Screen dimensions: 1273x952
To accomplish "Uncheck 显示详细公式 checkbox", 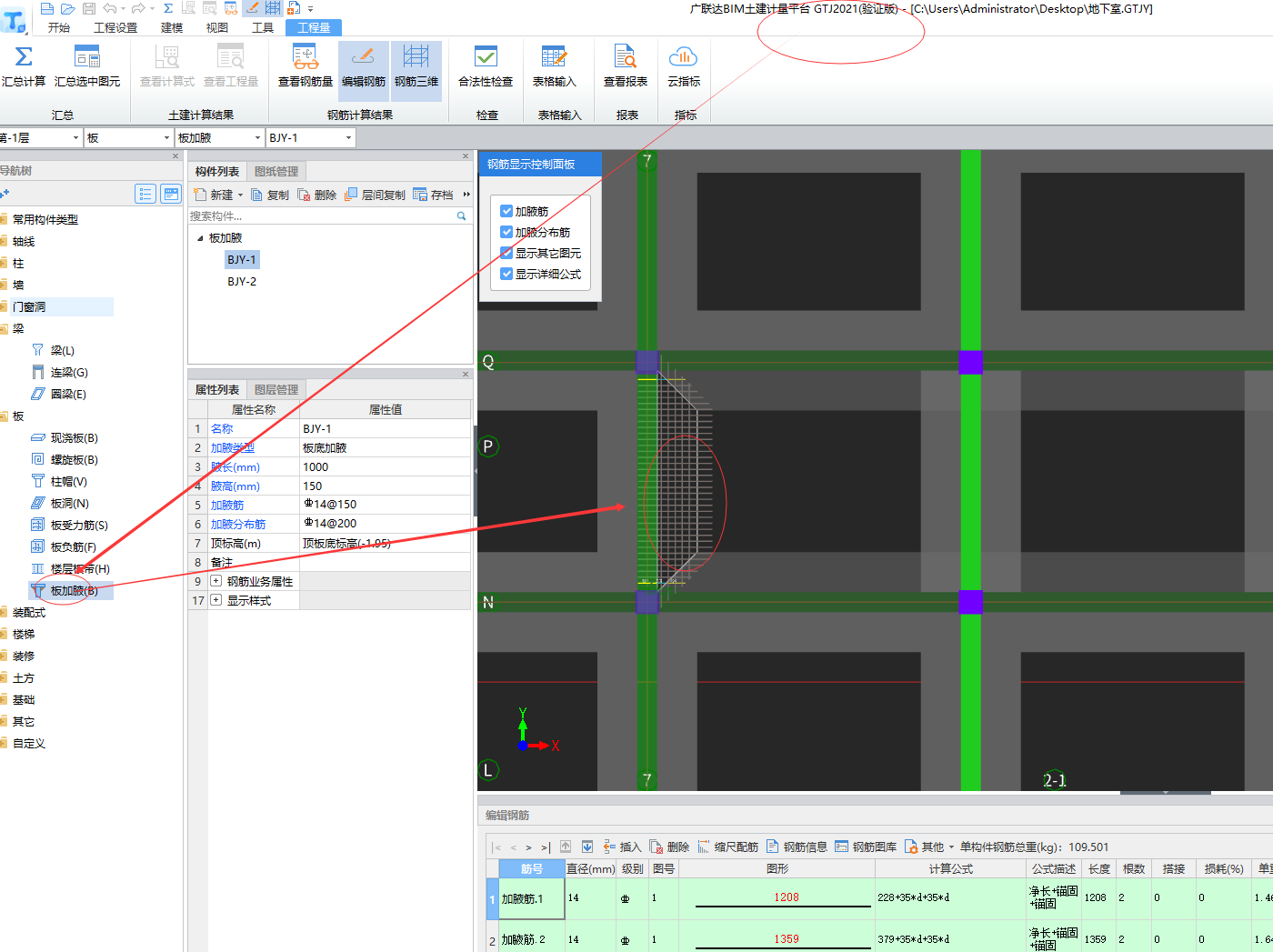I will coord(506,274).
